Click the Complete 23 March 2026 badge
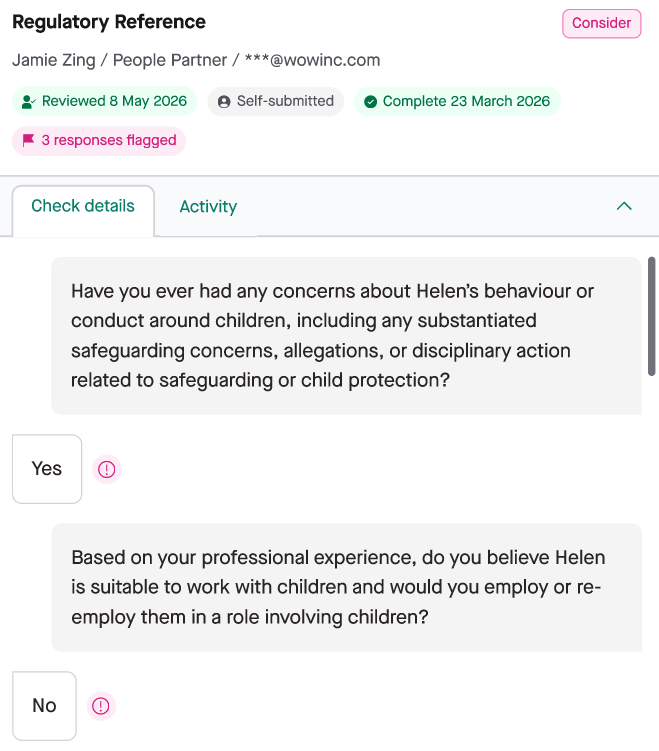The height and width of the screenshot is (751, 659). 457,101
